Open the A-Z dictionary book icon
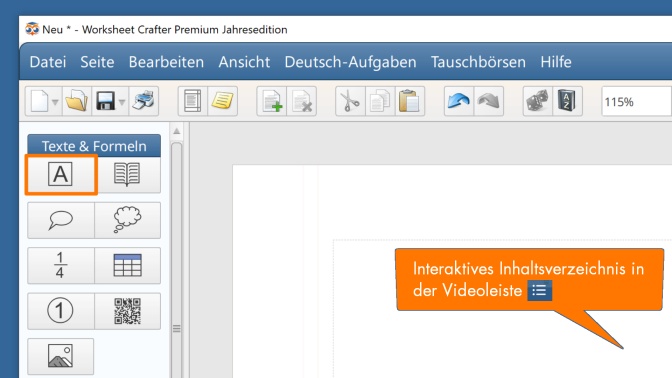672x378 pixels. click(x=567, y=102)
